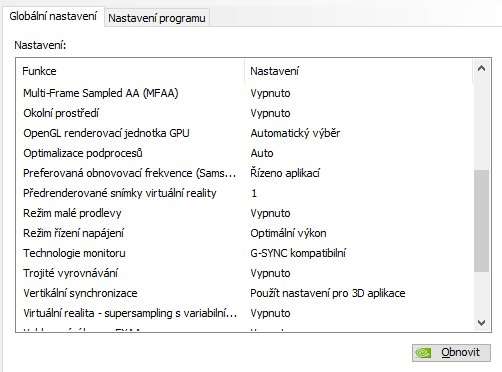Select Režim řízení napájení row

point(244,233)
